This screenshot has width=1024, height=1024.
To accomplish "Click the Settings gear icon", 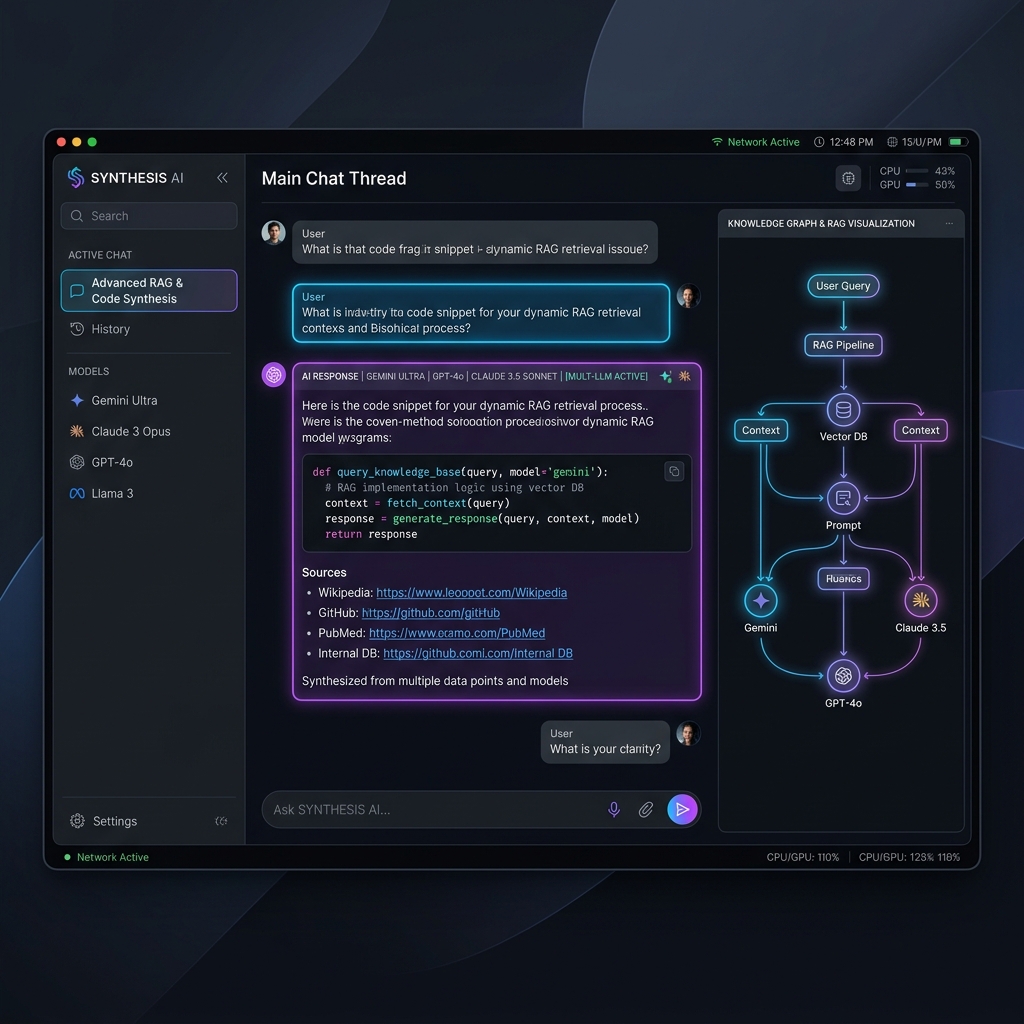I will click(77, 821).
